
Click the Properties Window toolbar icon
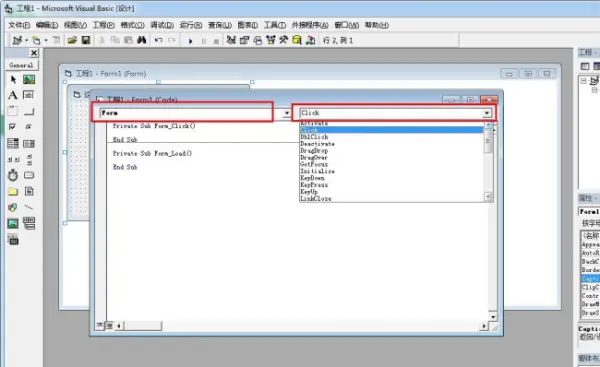click(x=244, y=40)
